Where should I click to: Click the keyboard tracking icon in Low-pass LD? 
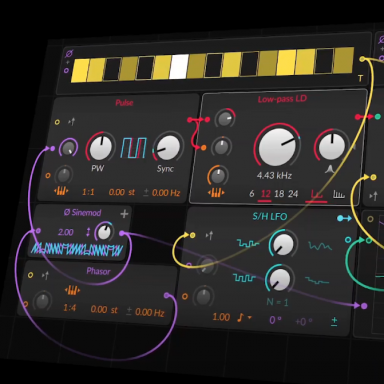click(216, 193)
